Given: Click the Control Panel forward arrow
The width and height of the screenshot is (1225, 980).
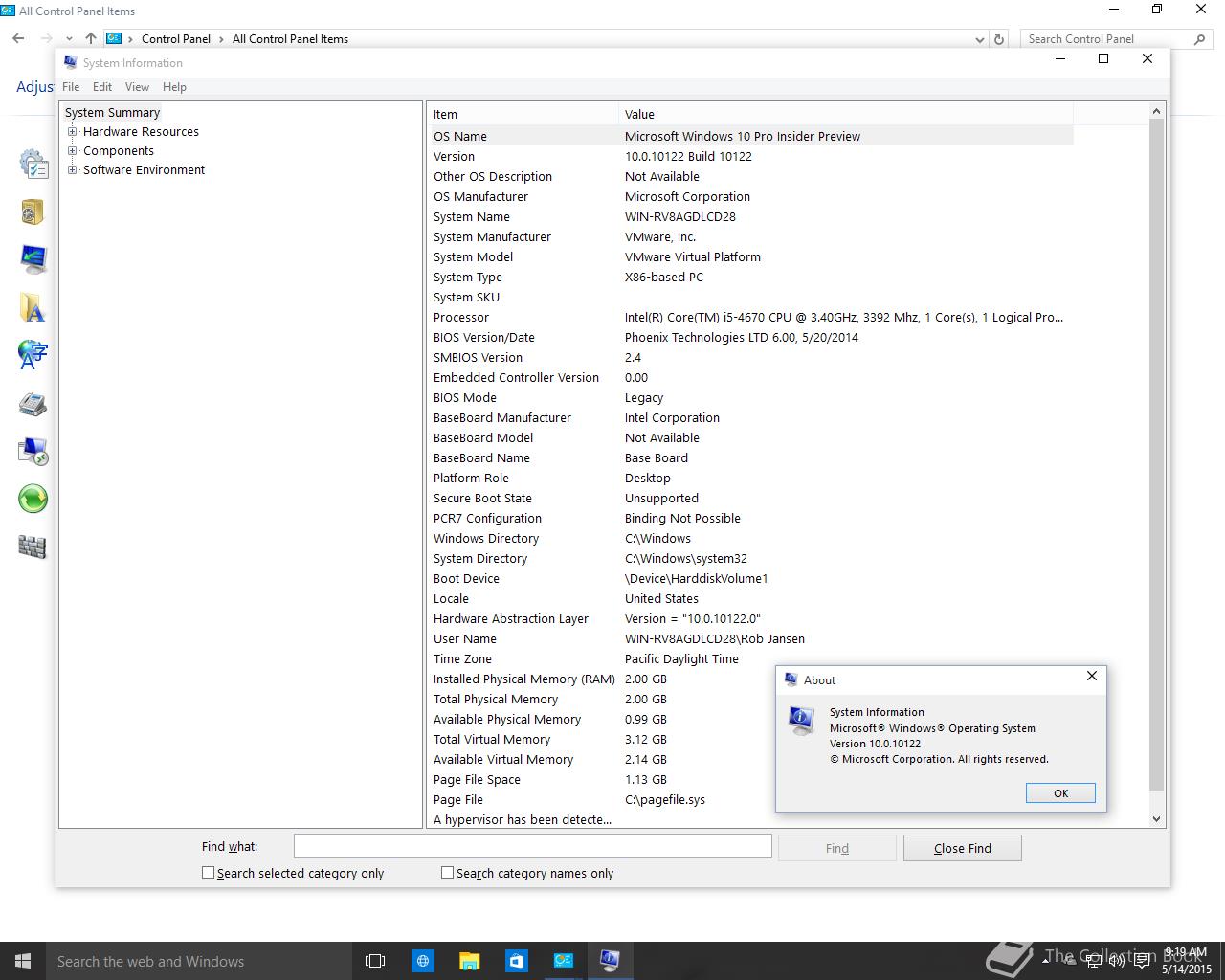Looking at the screenshot, I should tap(45, 39).
